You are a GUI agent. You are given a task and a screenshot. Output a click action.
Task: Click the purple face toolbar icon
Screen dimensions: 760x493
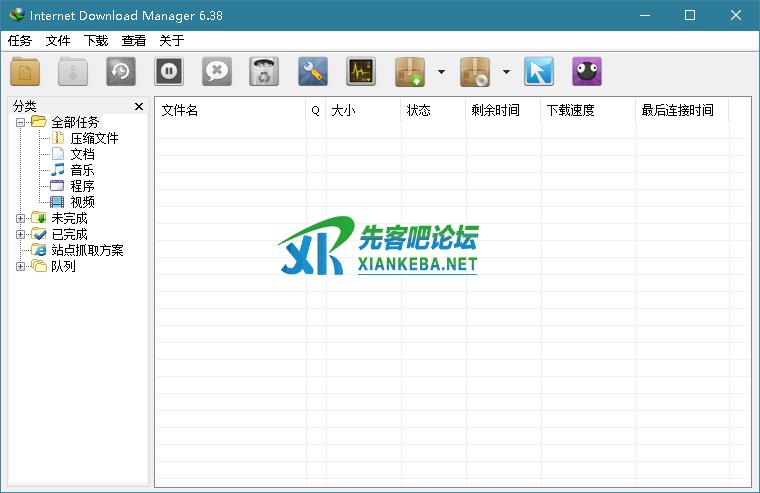point(587,72)
